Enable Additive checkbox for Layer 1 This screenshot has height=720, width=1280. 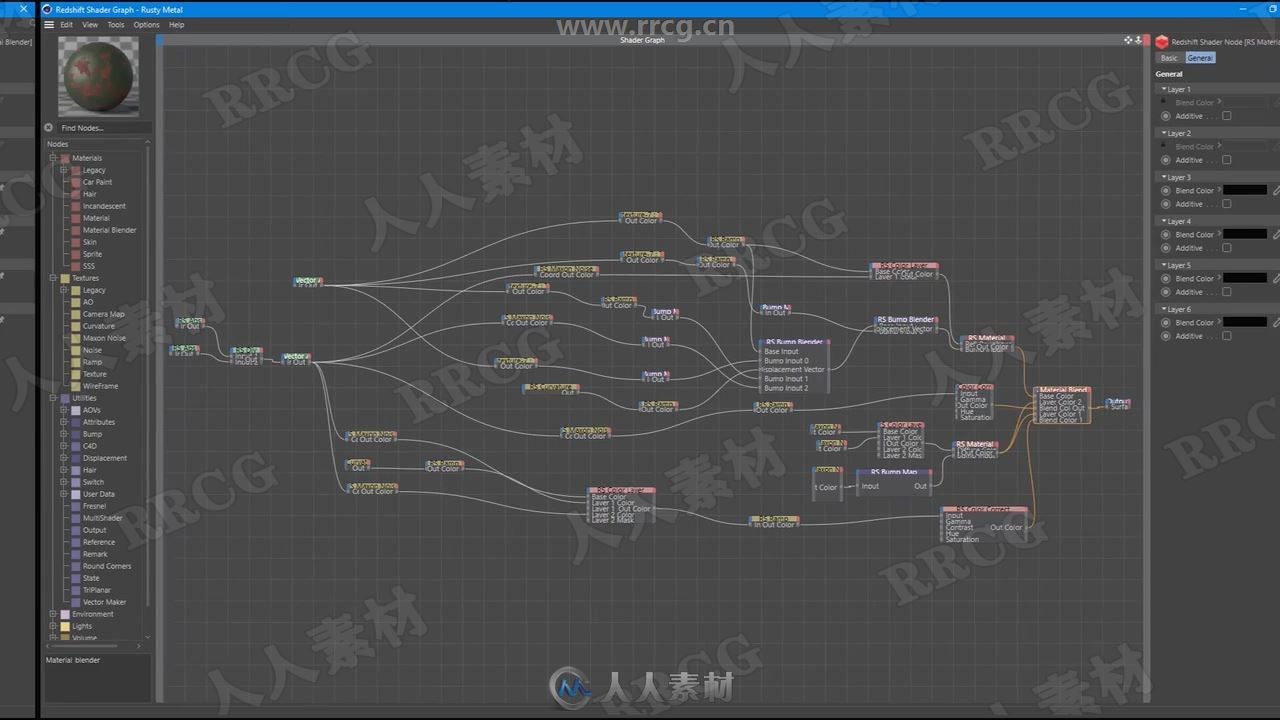(x=1227, y=116)
